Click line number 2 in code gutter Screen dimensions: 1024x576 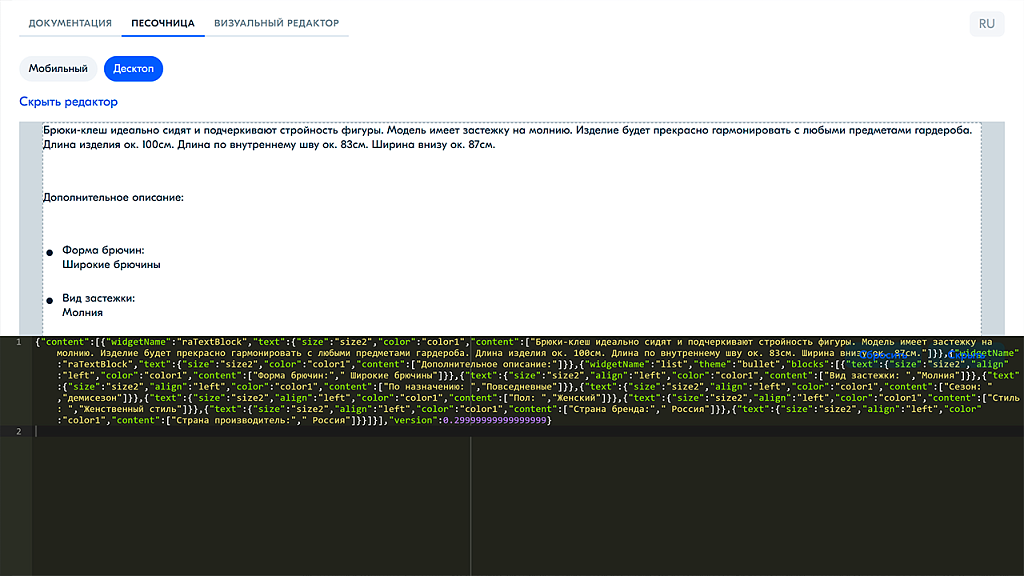18,431
